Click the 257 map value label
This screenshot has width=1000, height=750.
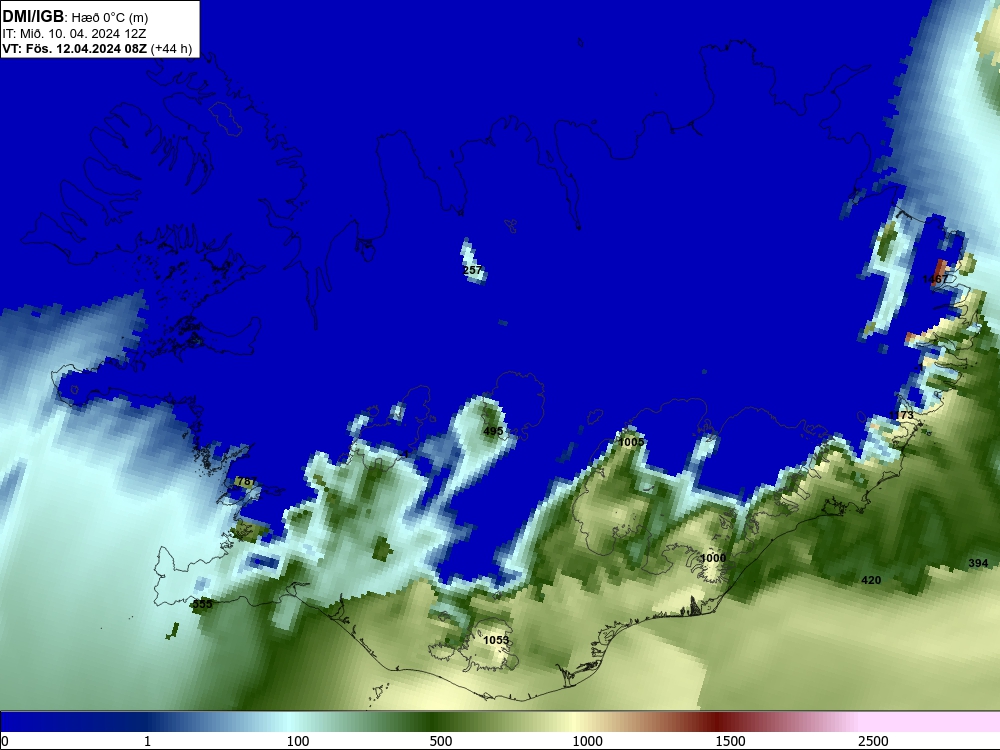coord(473,270)
